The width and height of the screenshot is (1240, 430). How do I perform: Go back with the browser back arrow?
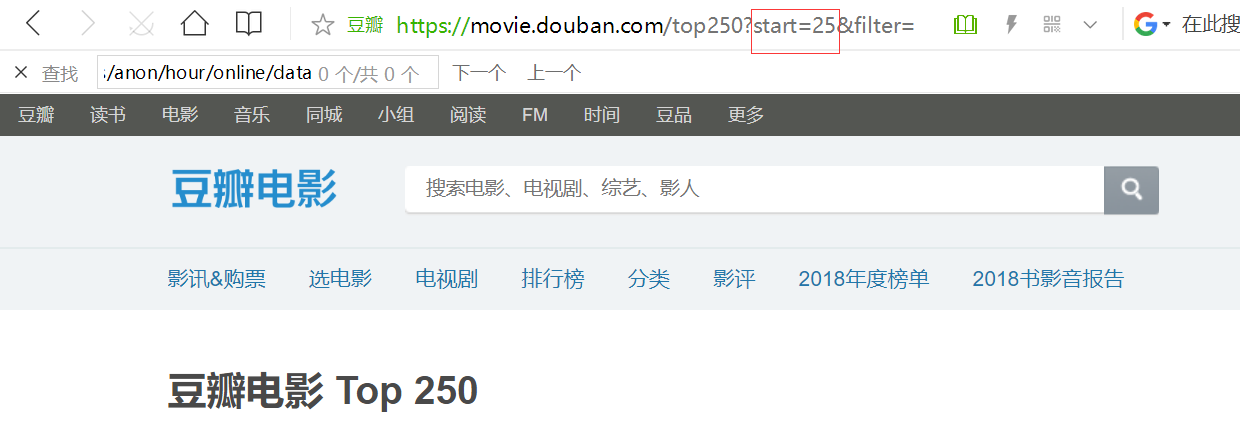point(33,24)
